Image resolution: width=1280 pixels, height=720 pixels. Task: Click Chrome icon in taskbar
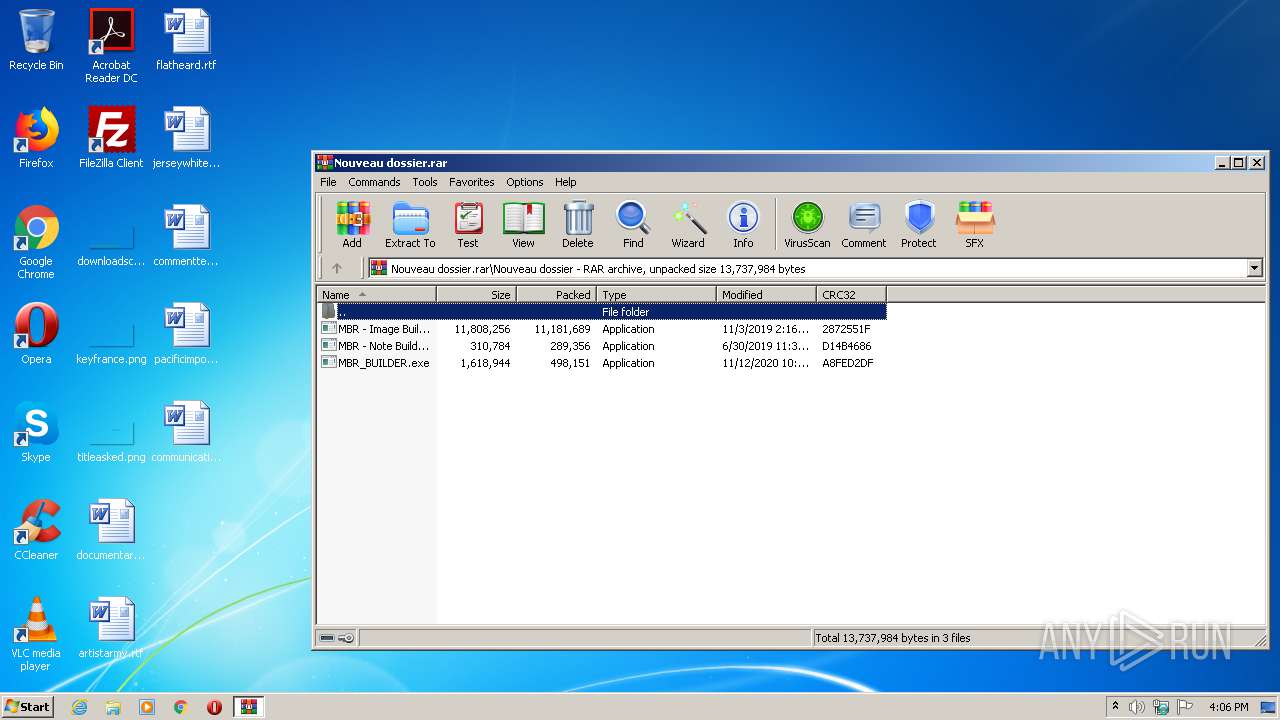click(x=180, y=707)
